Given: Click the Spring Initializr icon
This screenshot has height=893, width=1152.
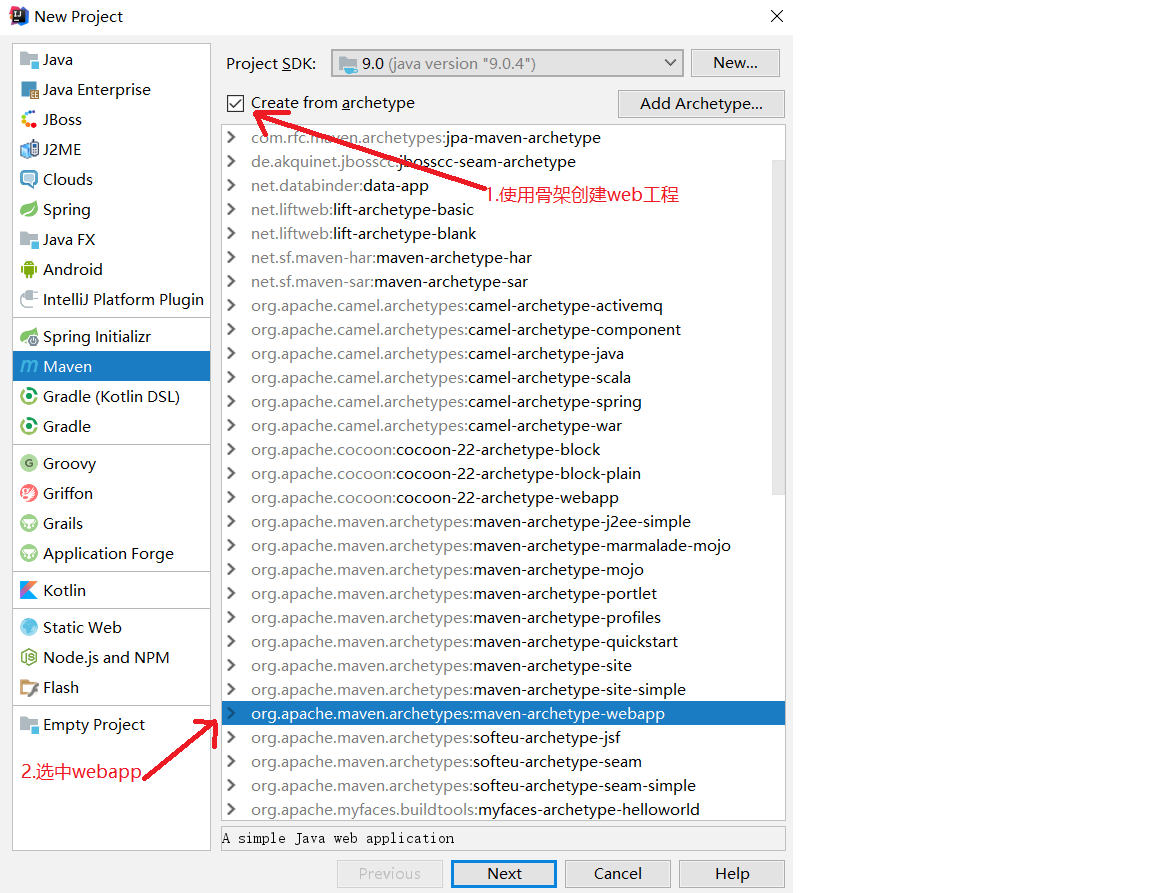Looking at the screenshot, I should click(x=29, y=337).
